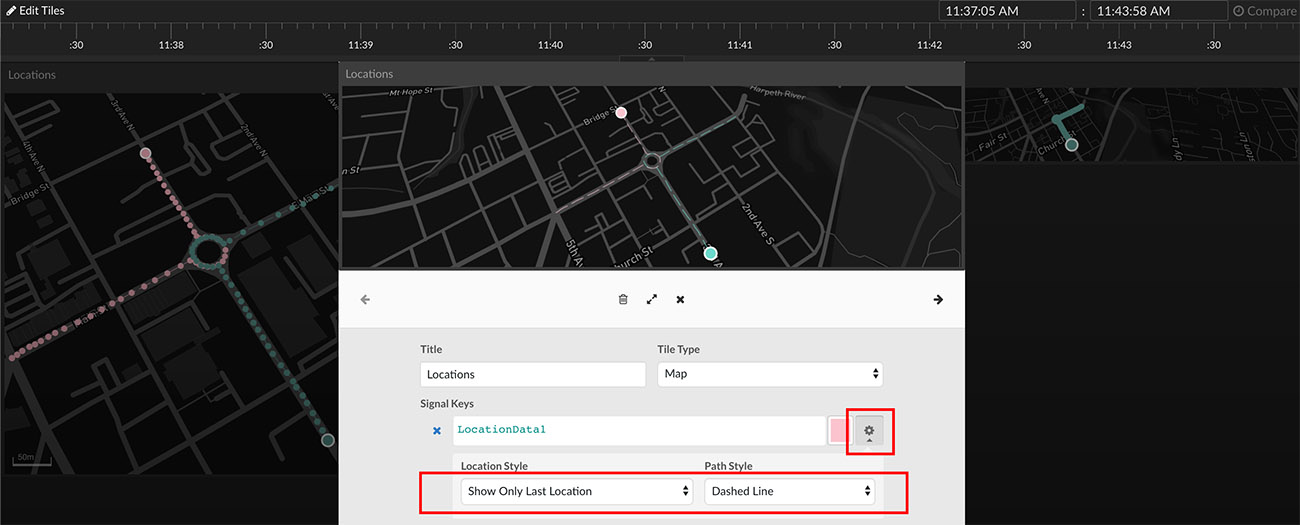Go to next tile with right arrow

pos(938,299)
